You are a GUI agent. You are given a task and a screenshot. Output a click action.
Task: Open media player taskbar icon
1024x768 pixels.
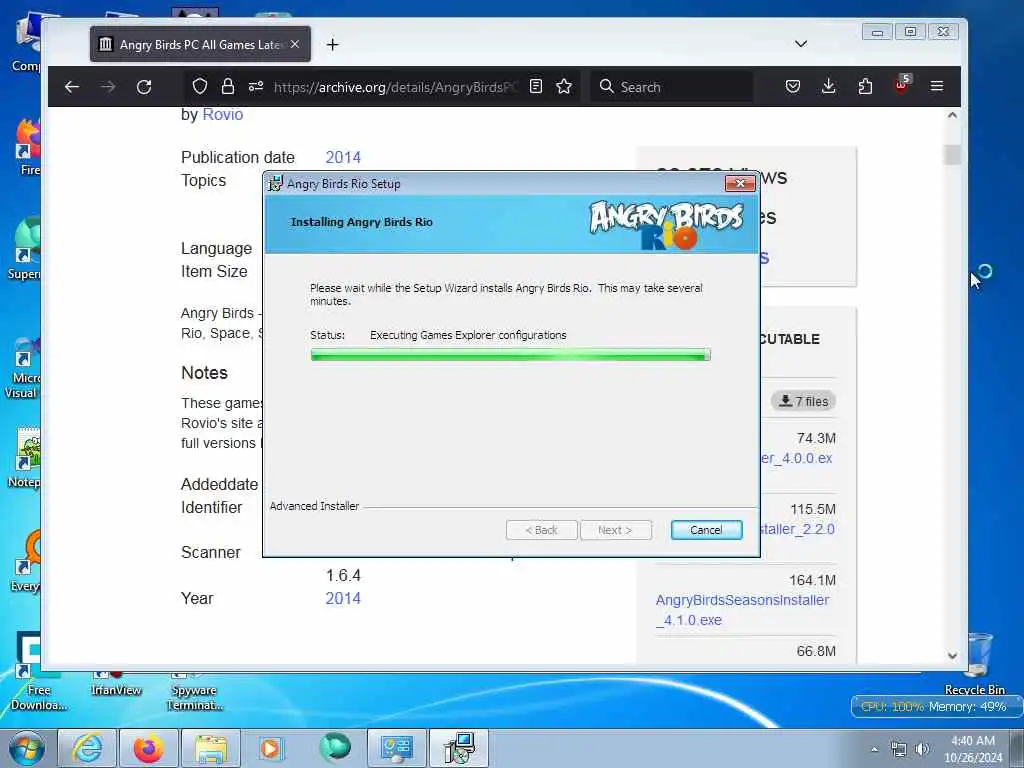pos(271,748)
